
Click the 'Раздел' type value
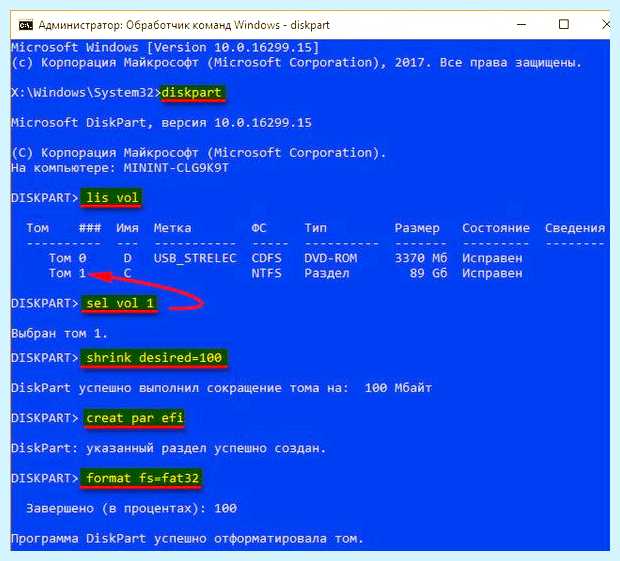(x=327, y=273)
